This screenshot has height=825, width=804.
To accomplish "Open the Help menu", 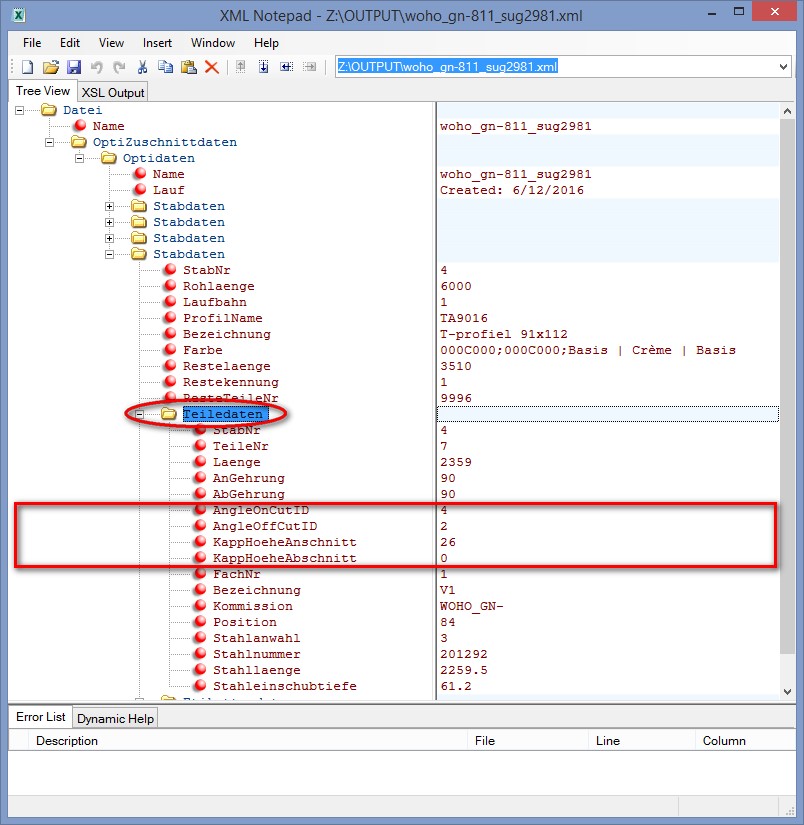I will 266,43.
